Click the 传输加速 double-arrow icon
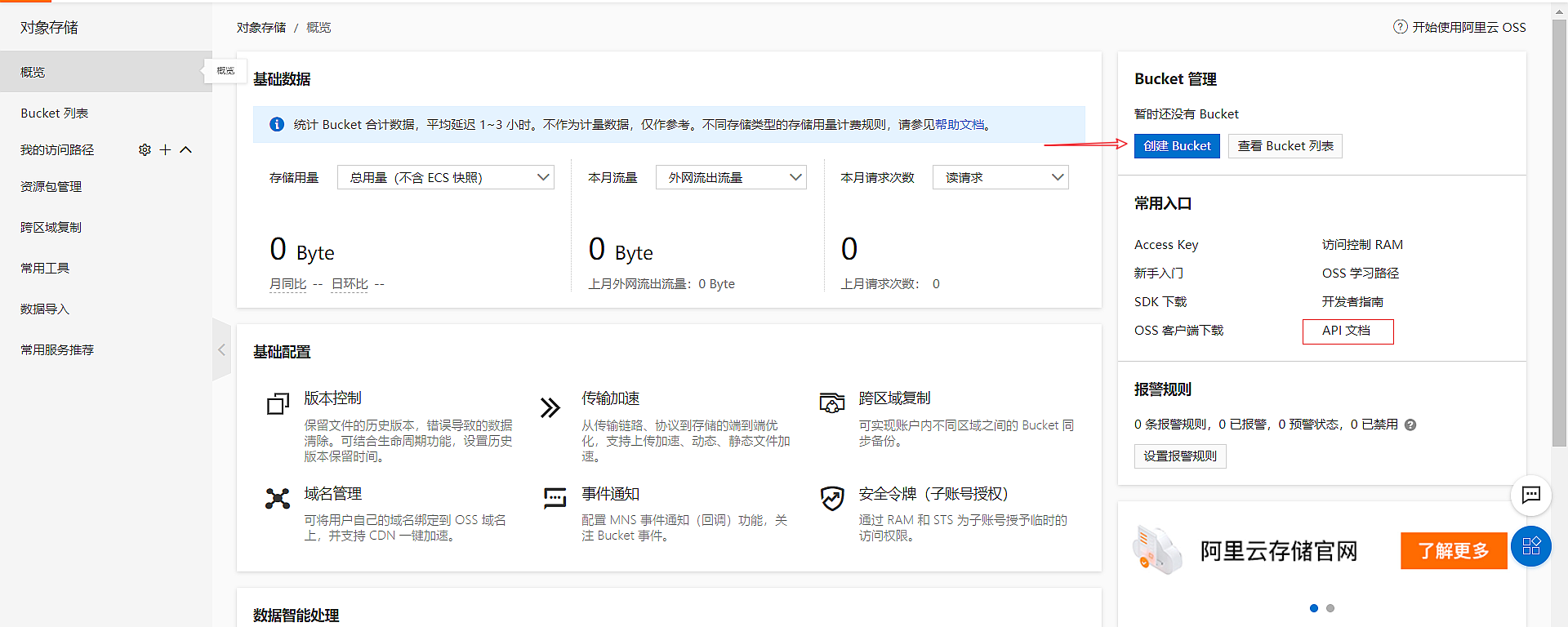This screenshot has height=627, width=1568. click(550, 407)
